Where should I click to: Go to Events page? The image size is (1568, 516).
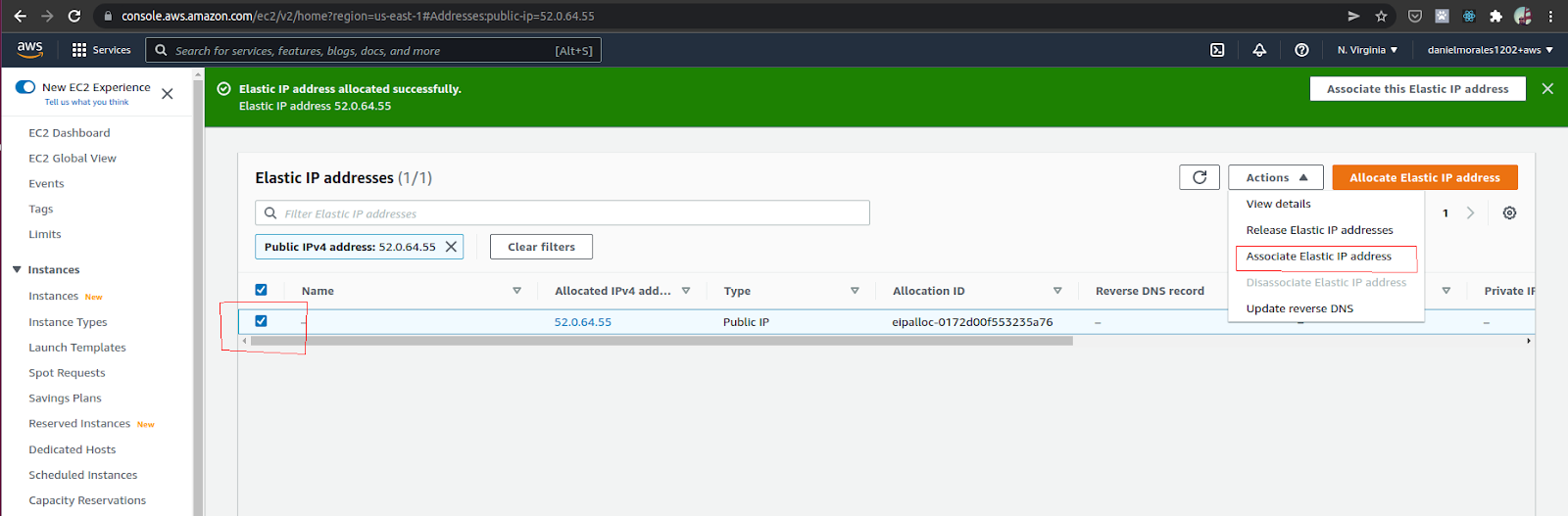point(46,184)
